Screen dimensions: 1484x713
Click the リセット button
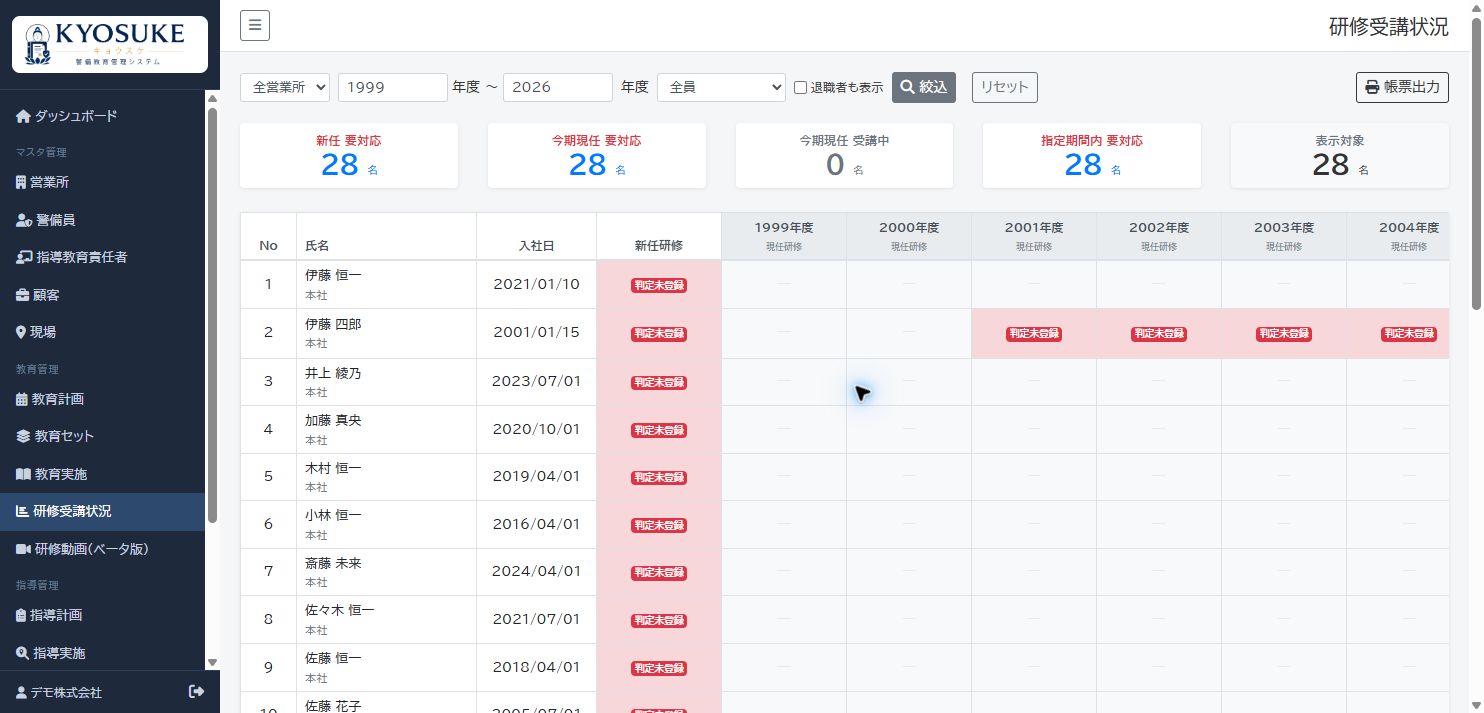click(1005, 87)
